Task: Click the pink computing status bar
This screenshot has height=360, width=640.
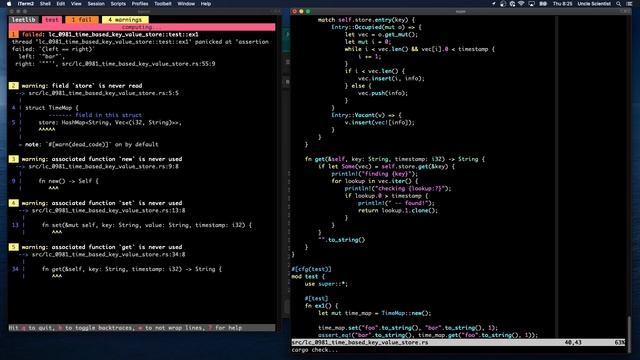Action: pyautogui.click(x=142, y=27)
